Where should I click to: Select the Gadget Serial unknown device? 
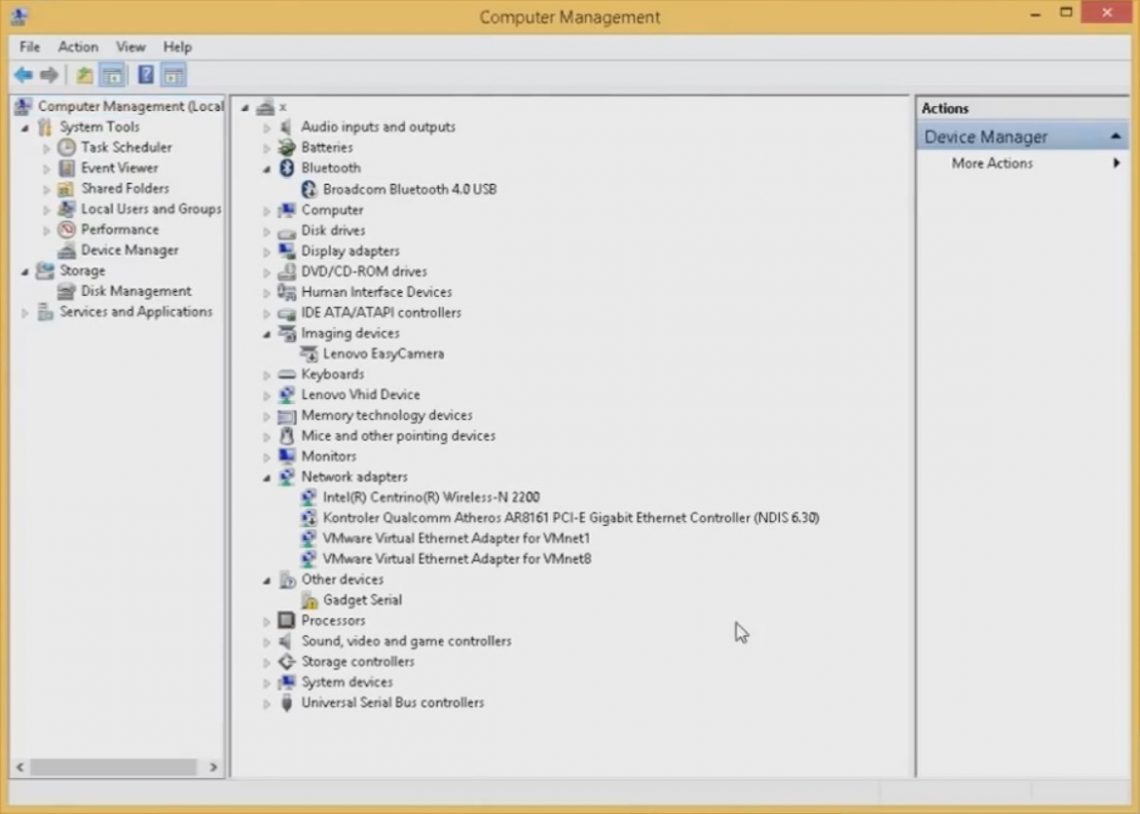[x=363, y=600]
